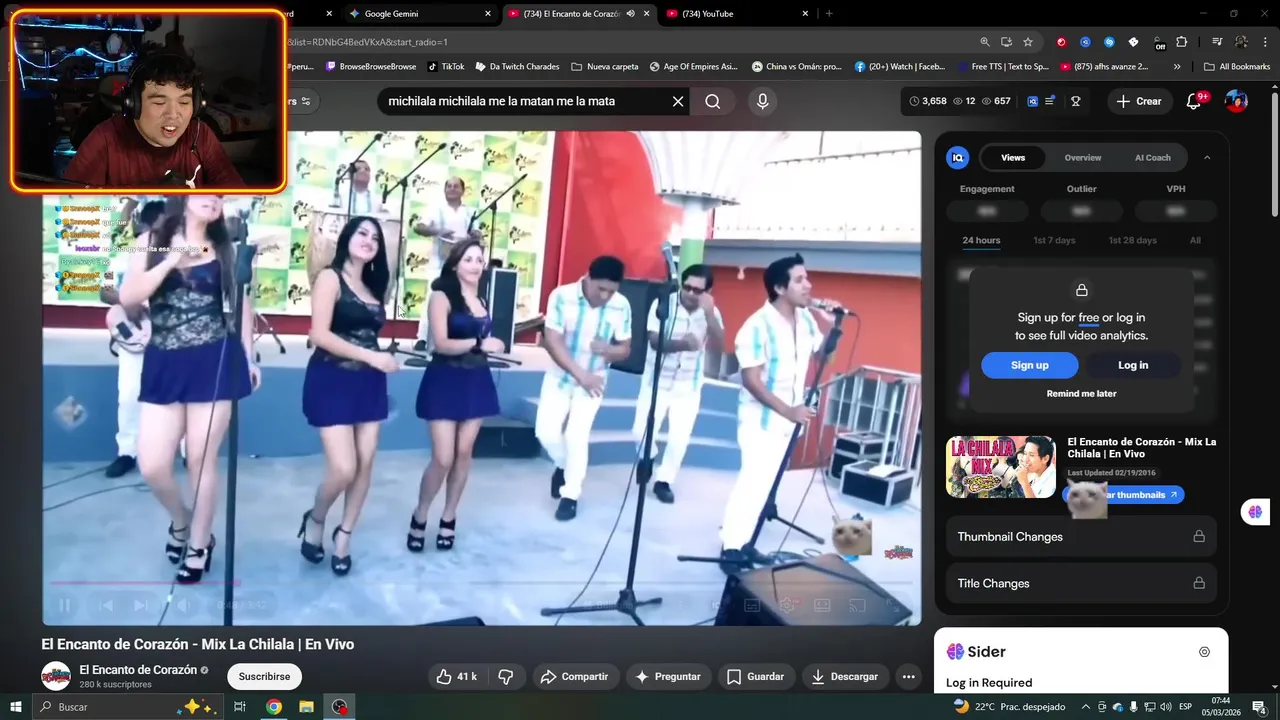Open the TikTok bookmark

pyautogui.click(x=446, y=67)
